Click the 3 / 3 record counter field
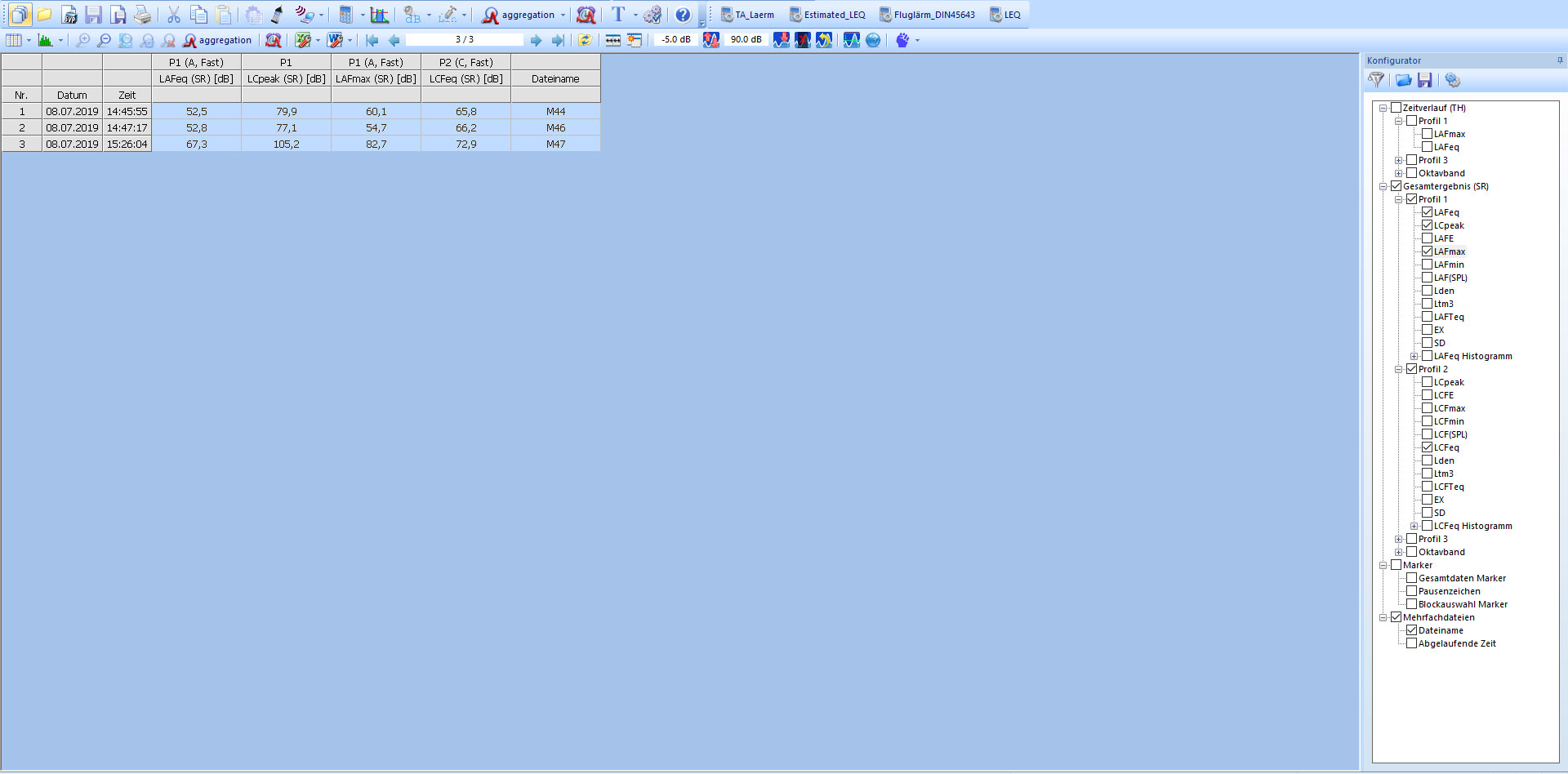The height and width of the screenshot is (774, 1568). tap(464, 39)
